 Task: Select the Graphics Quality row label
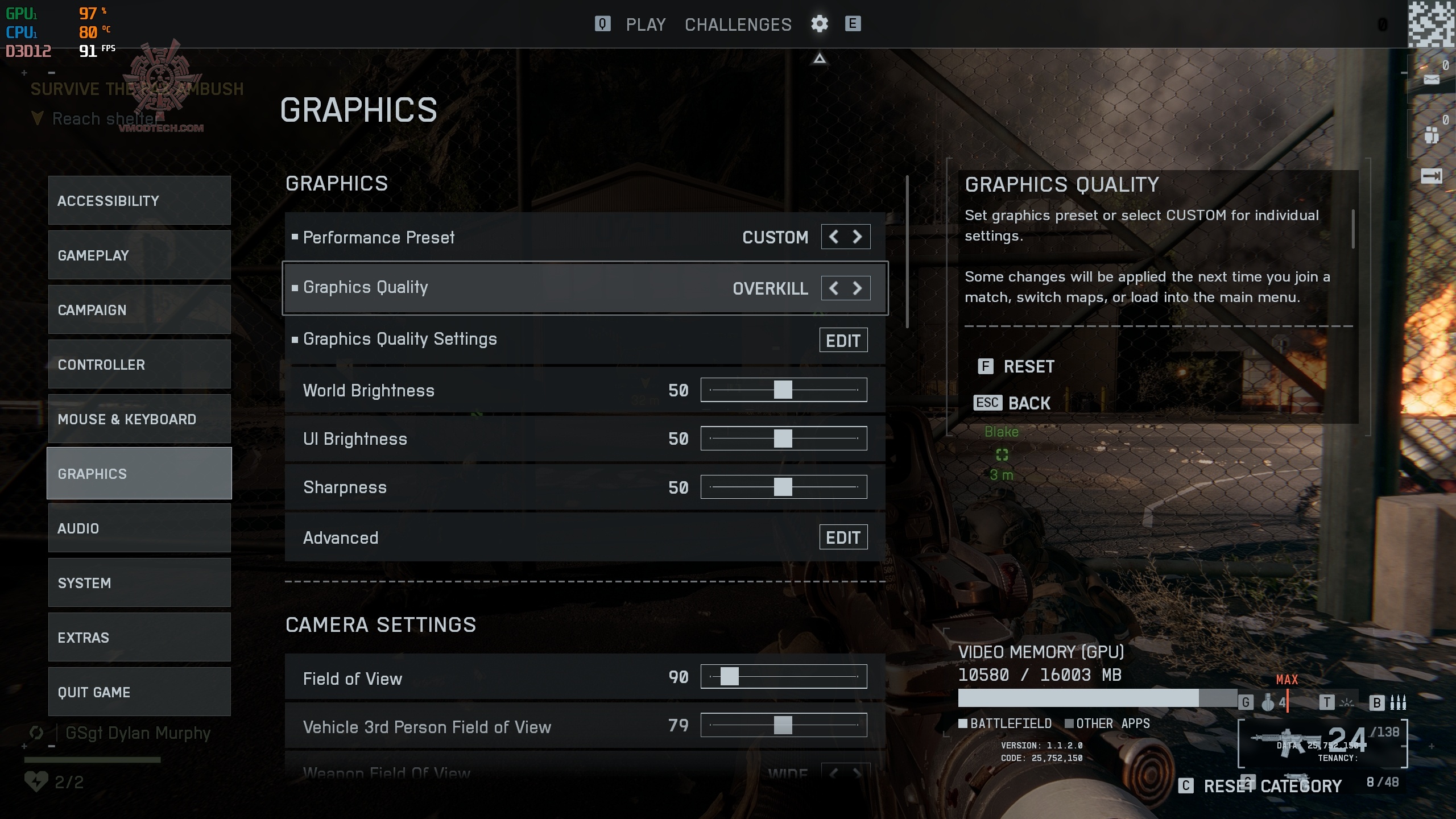click(x=365, y=287)
